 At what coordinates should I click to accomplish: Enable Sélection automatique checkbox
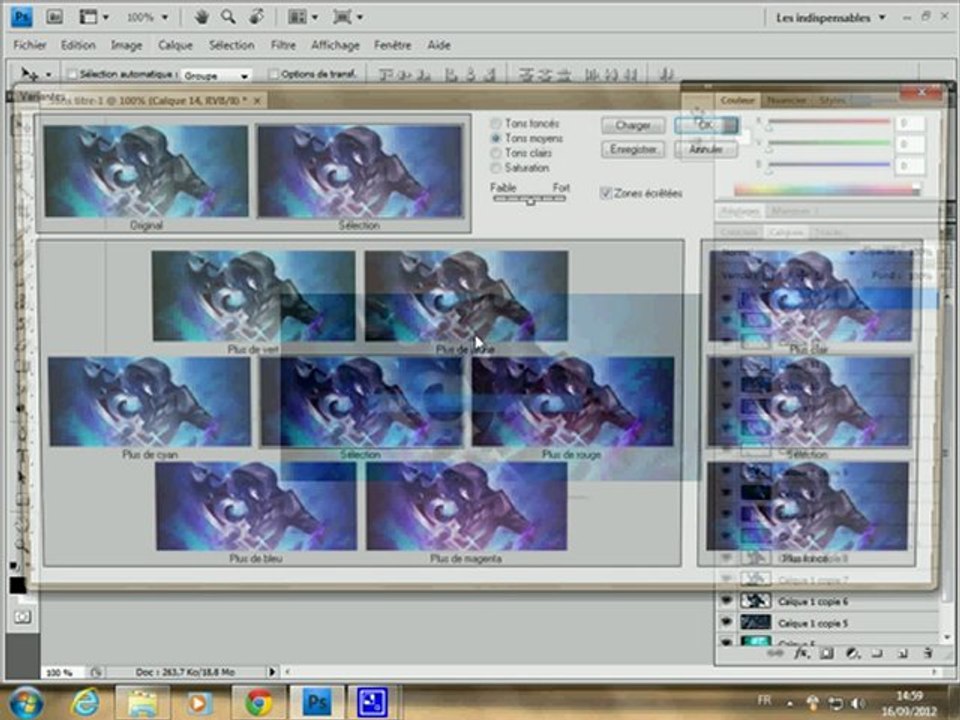72,75
